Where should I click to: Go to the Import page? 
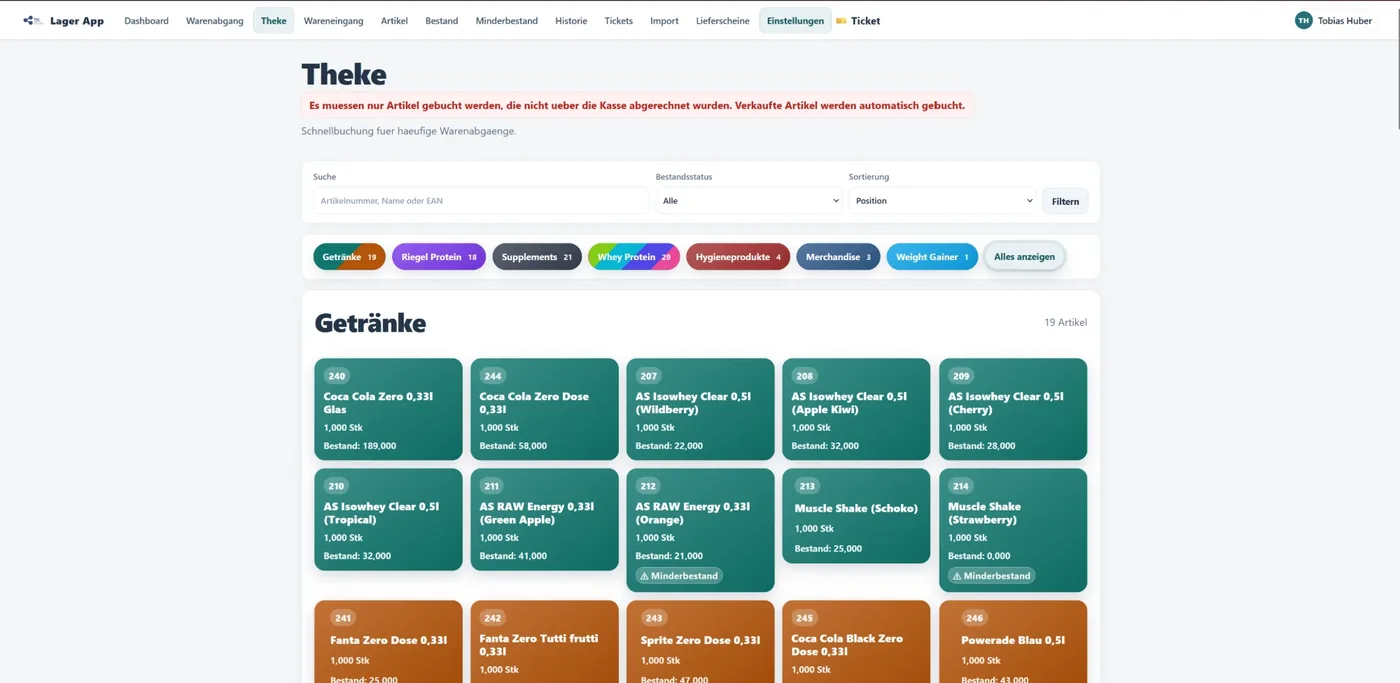point(664,21)
